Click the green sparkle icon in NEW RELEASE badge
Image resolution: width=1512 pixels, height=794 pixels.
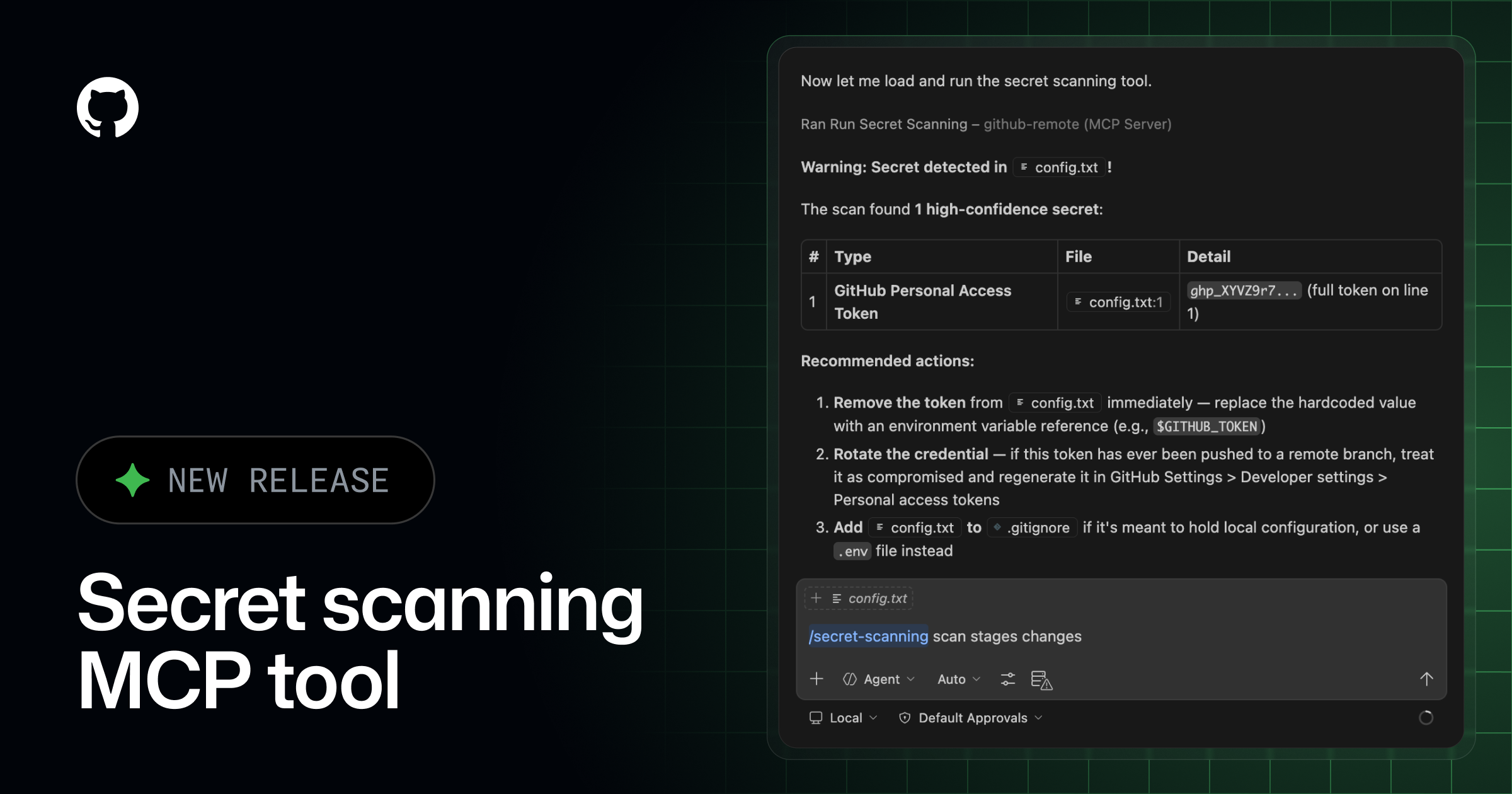coord(133,480)
